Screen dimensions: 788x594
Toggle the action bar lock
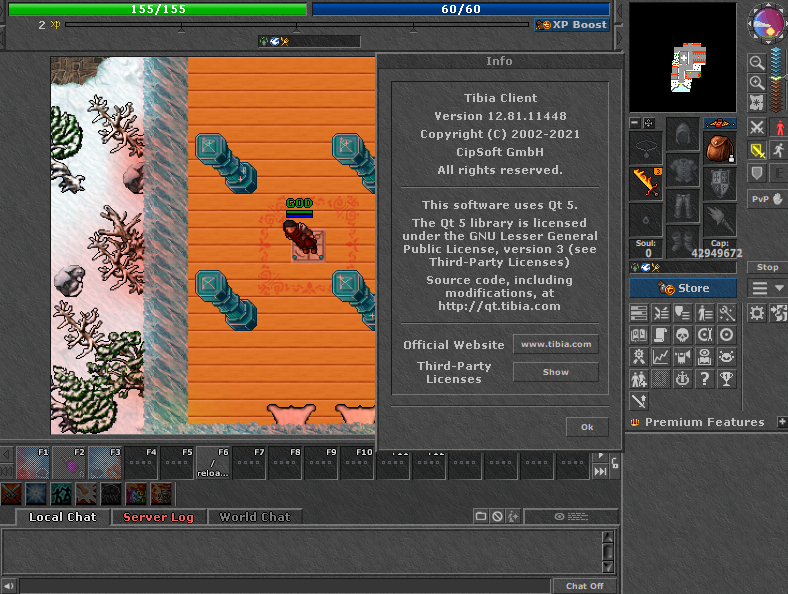[x=615, y=463]
